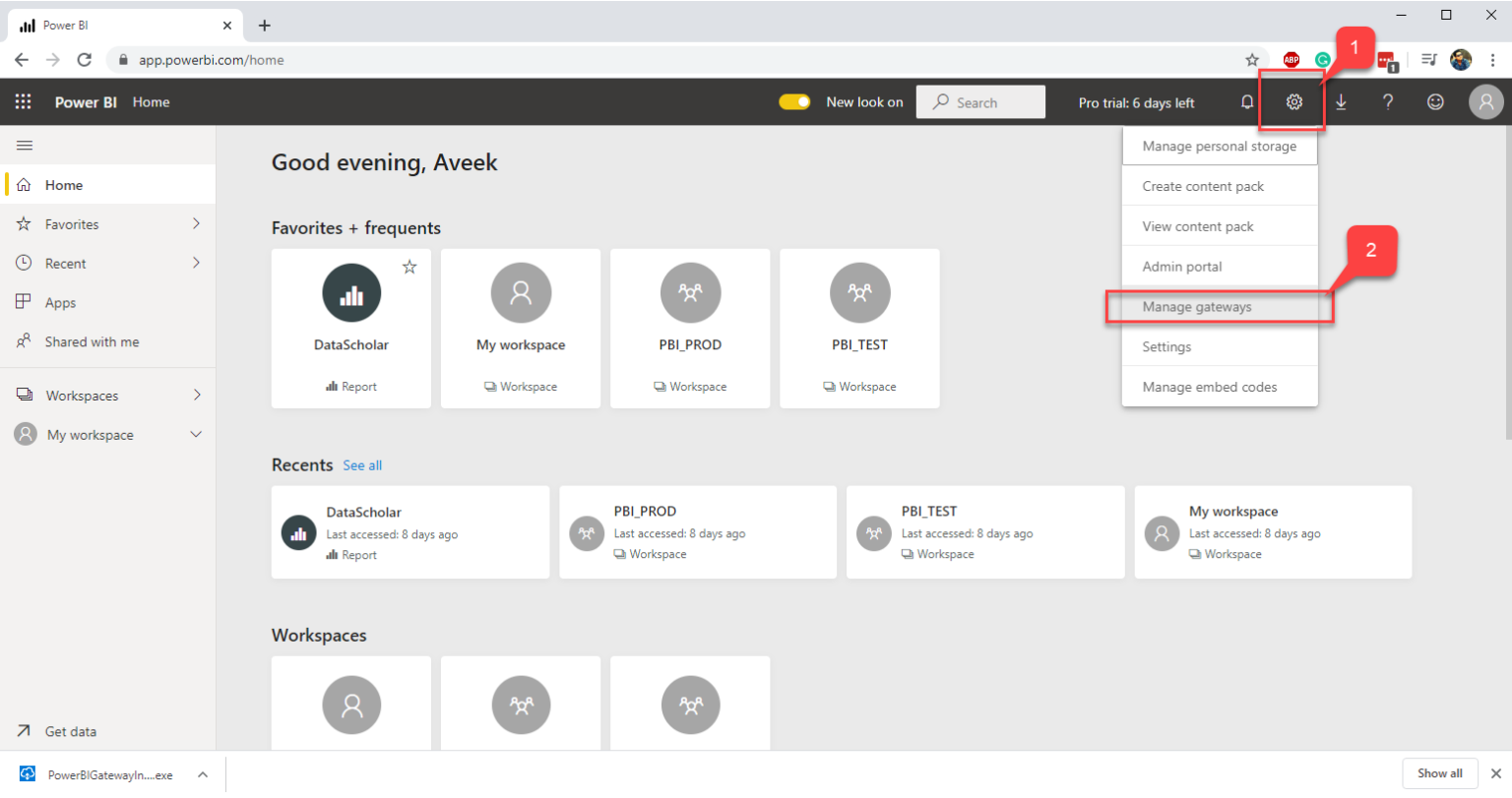Open My workspace card in Favorites
This screenshot has height=798, width=1512.
click(521, 328)
